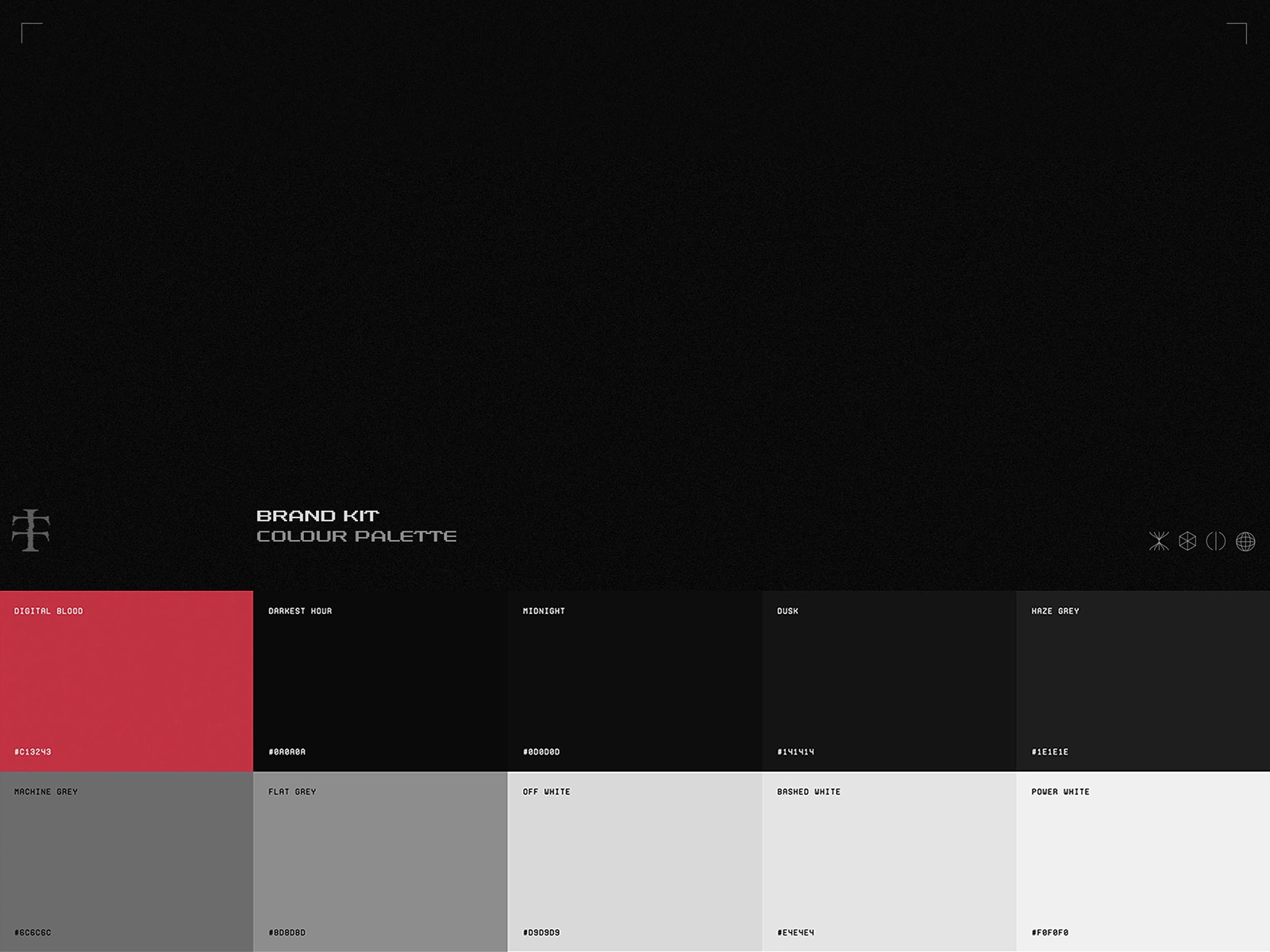This screenshot has height=952, width=1270.
Task: Select the Digital Blood red swatch
Action: (x=127, y=678)
